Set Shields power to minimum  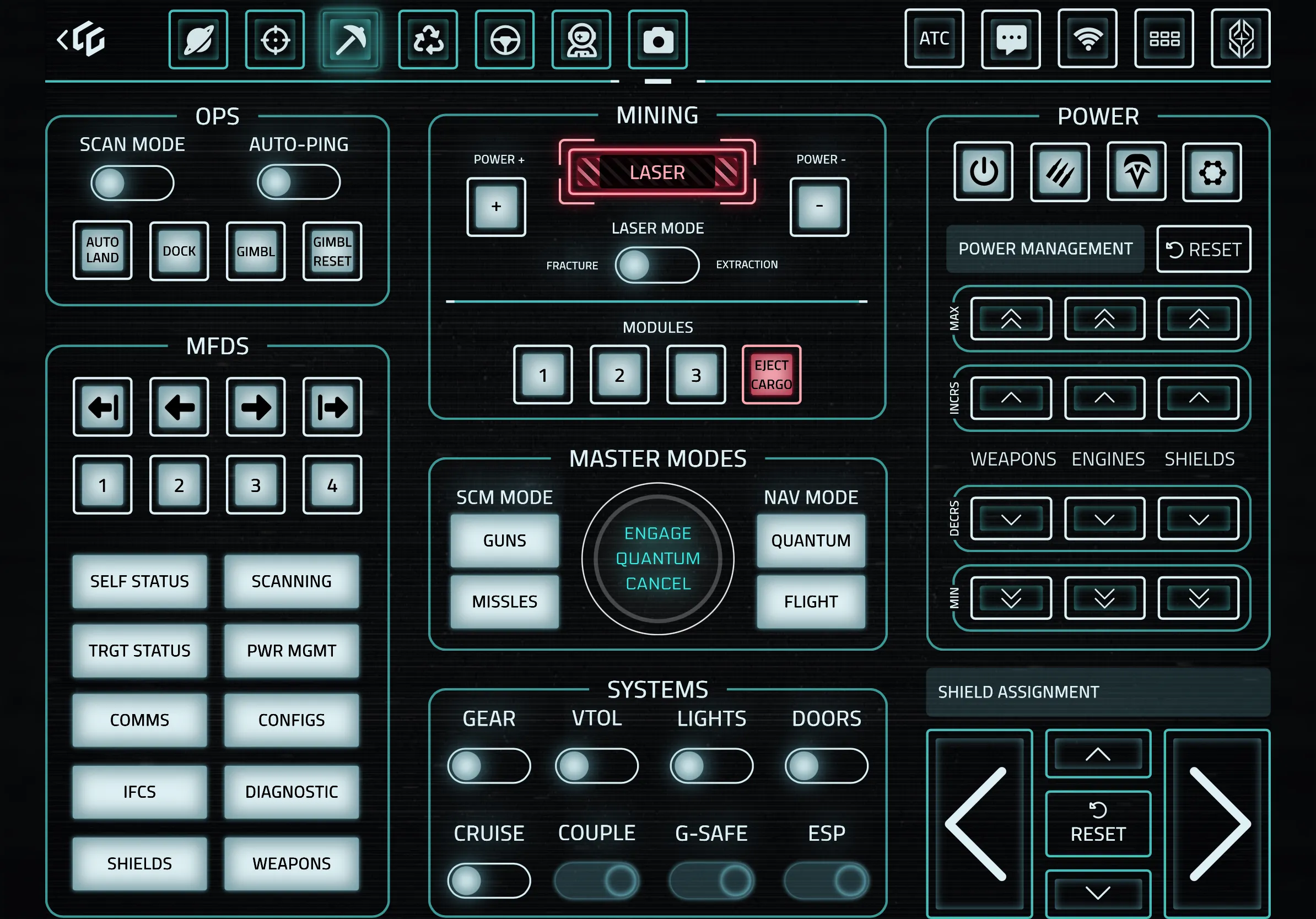[1198, 598]
